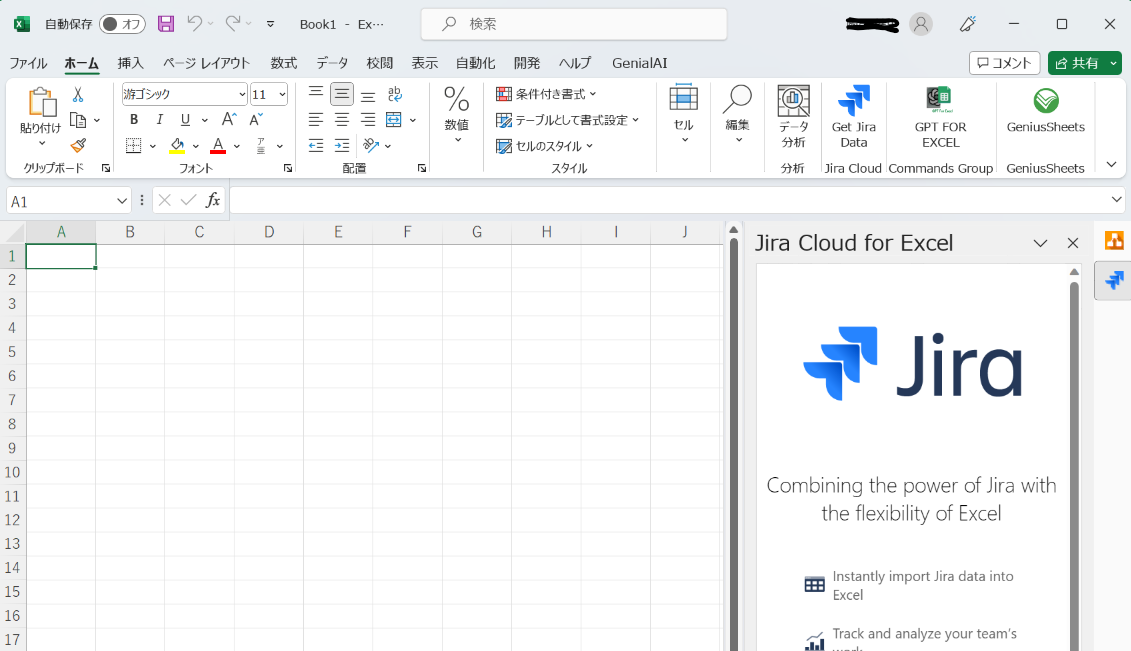Switch to the データ Data tab

[332, 63]
